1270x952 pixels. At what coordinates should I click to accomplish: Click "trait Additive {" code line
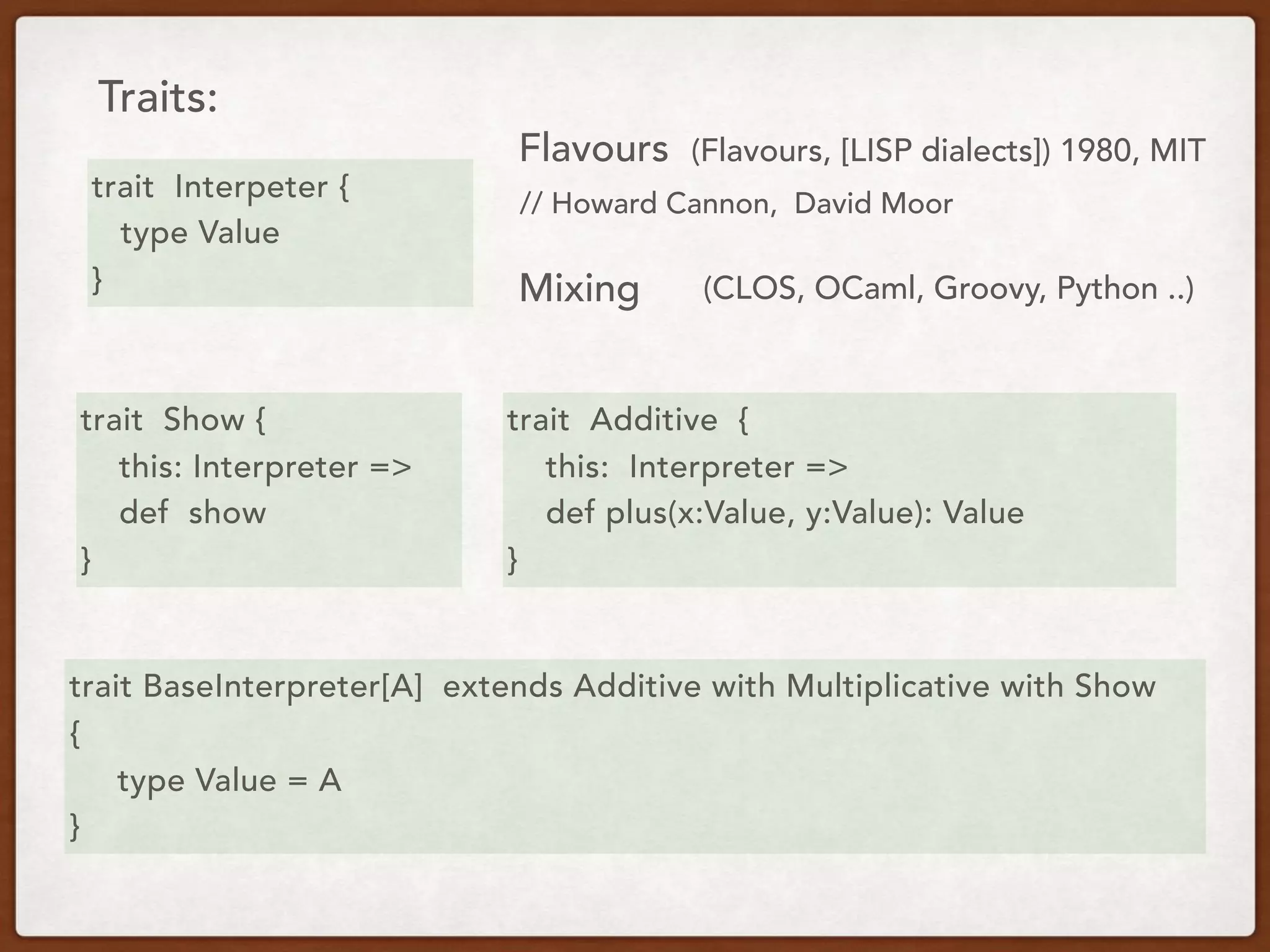coord(628,420)
